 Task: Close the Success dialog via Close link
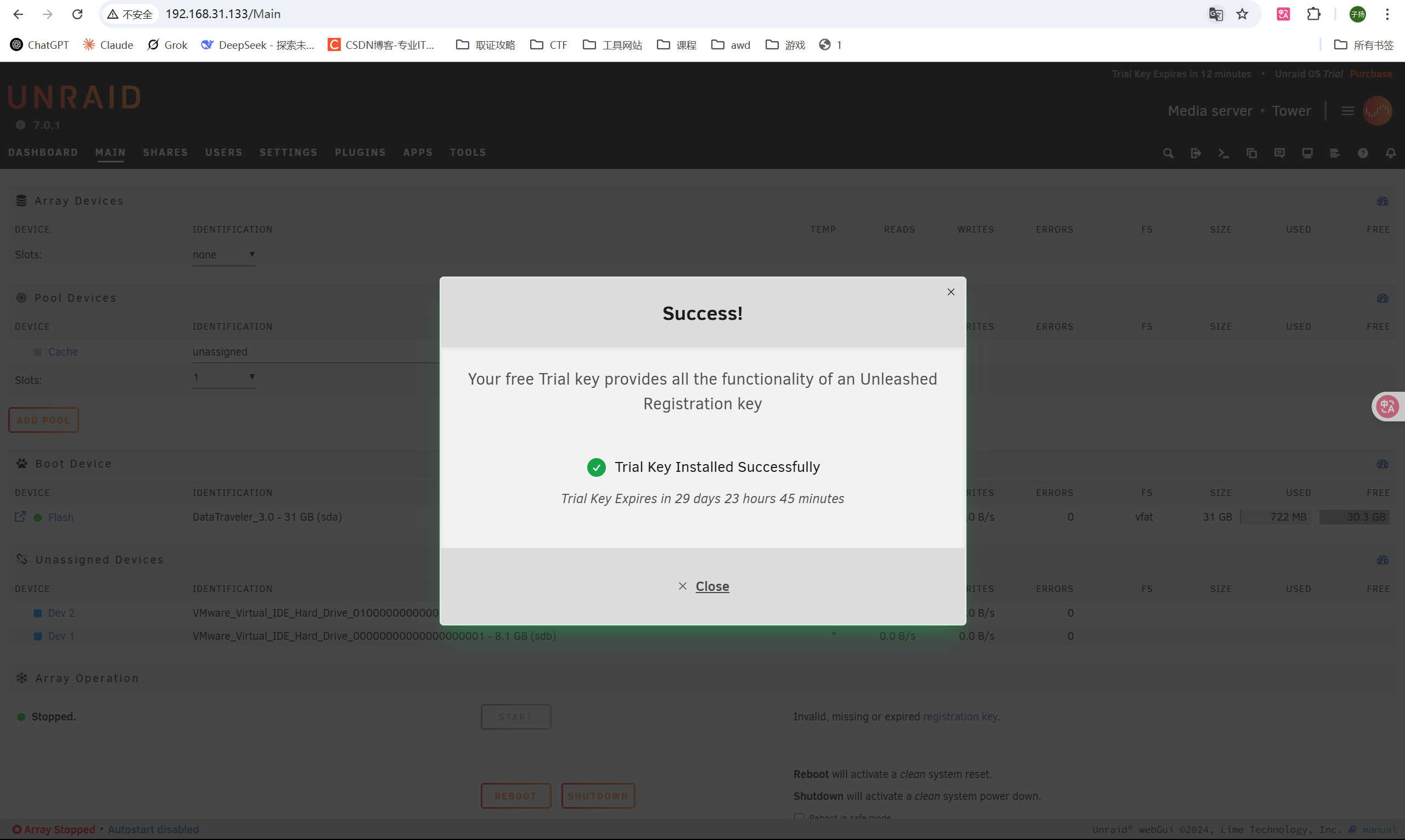tap(704, 587)
